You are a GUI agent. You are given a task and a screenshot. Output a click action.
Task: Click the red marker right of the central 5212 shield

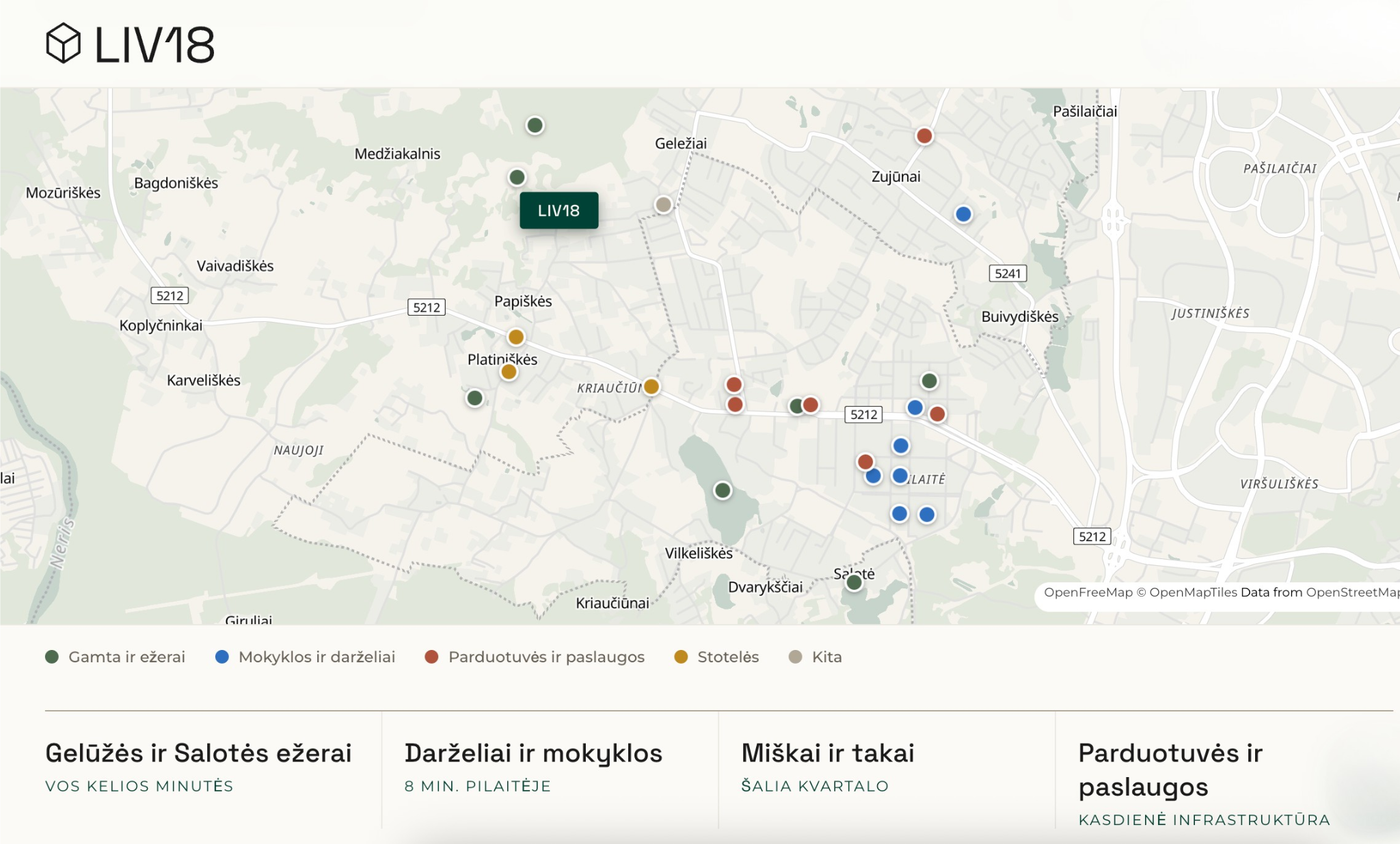[x=937, y=414]
